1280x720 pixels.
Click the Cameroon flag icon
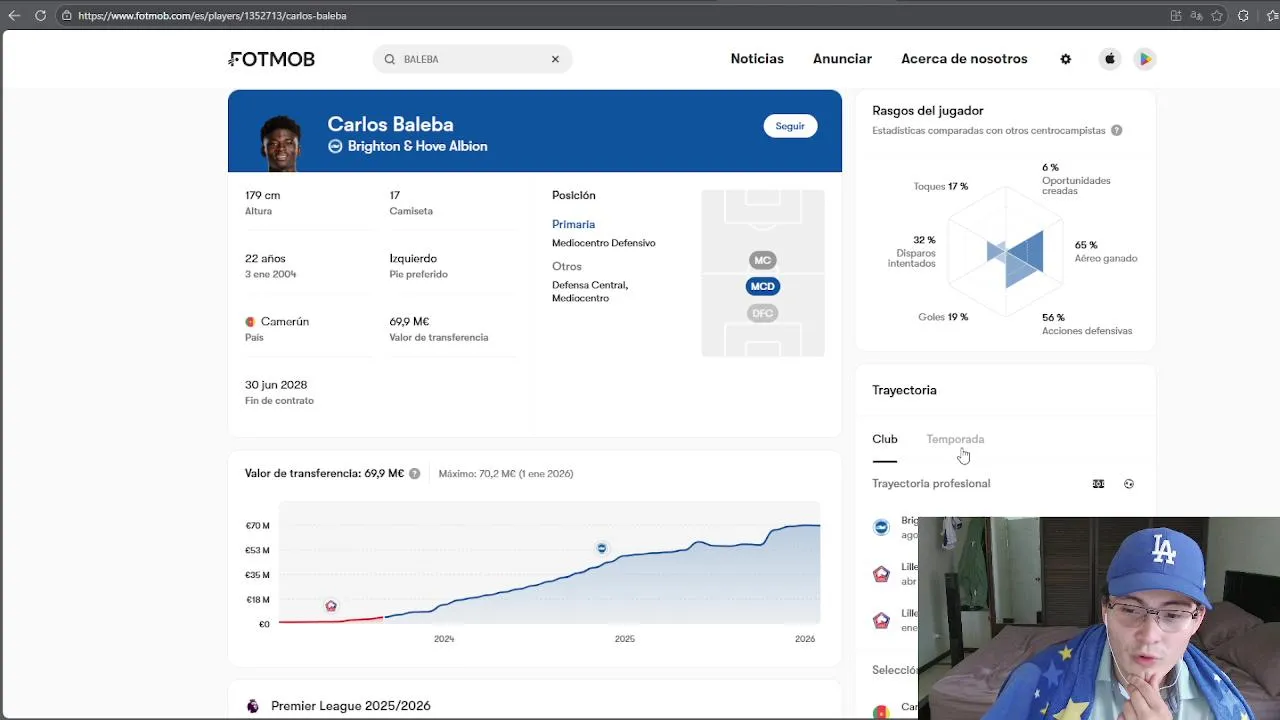250,322
